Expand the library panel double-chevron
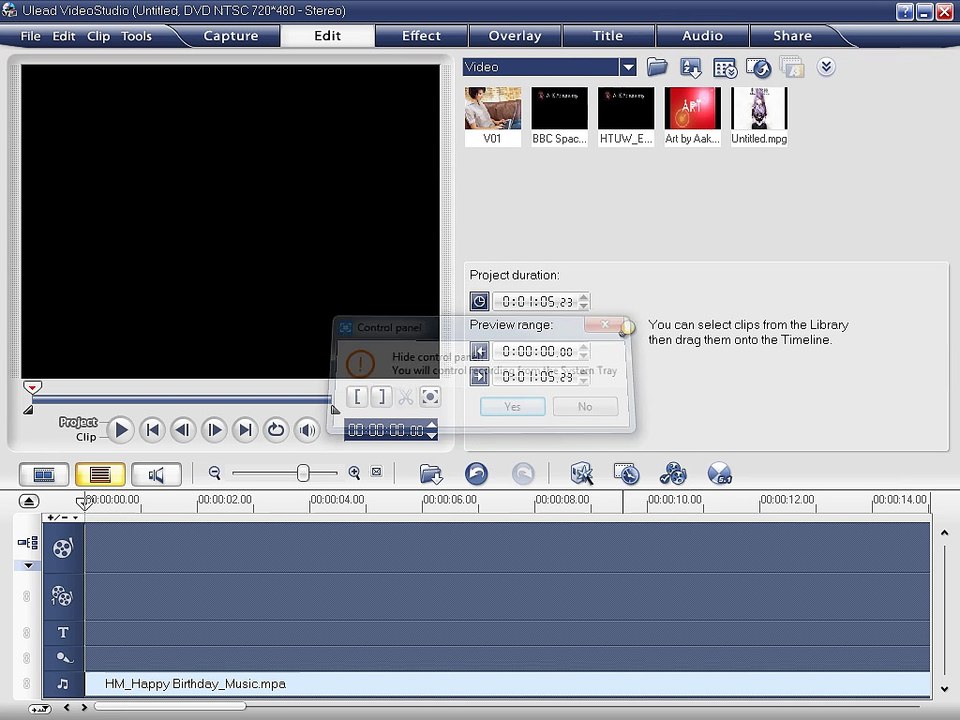Image resolution: width=960 pixels, height=720 pixels. point(826,66)
